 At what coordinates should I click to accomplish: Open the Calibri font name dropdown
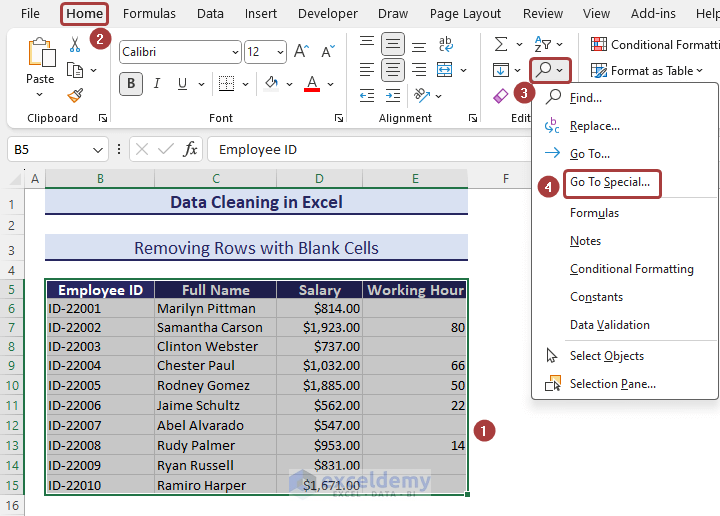point(235,52)
